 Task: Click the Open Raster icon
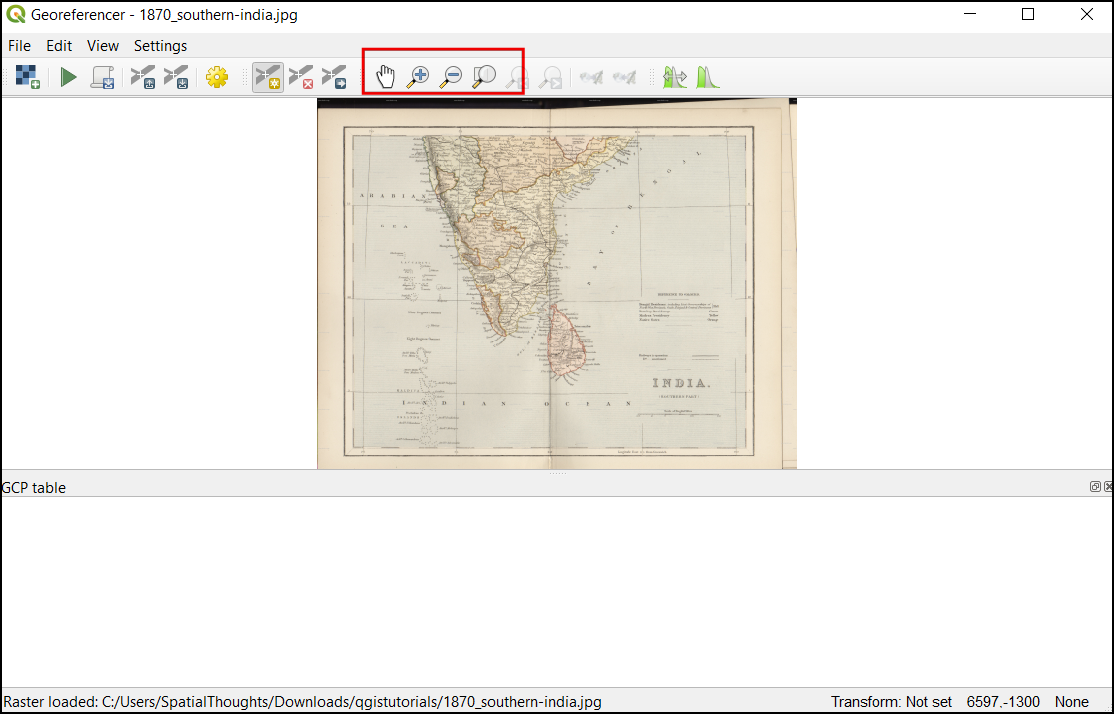(28, 77)
